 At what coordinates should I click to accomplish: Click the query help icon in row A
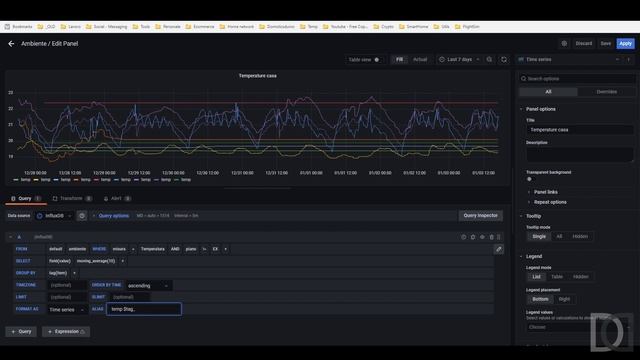tap(463, 237)
